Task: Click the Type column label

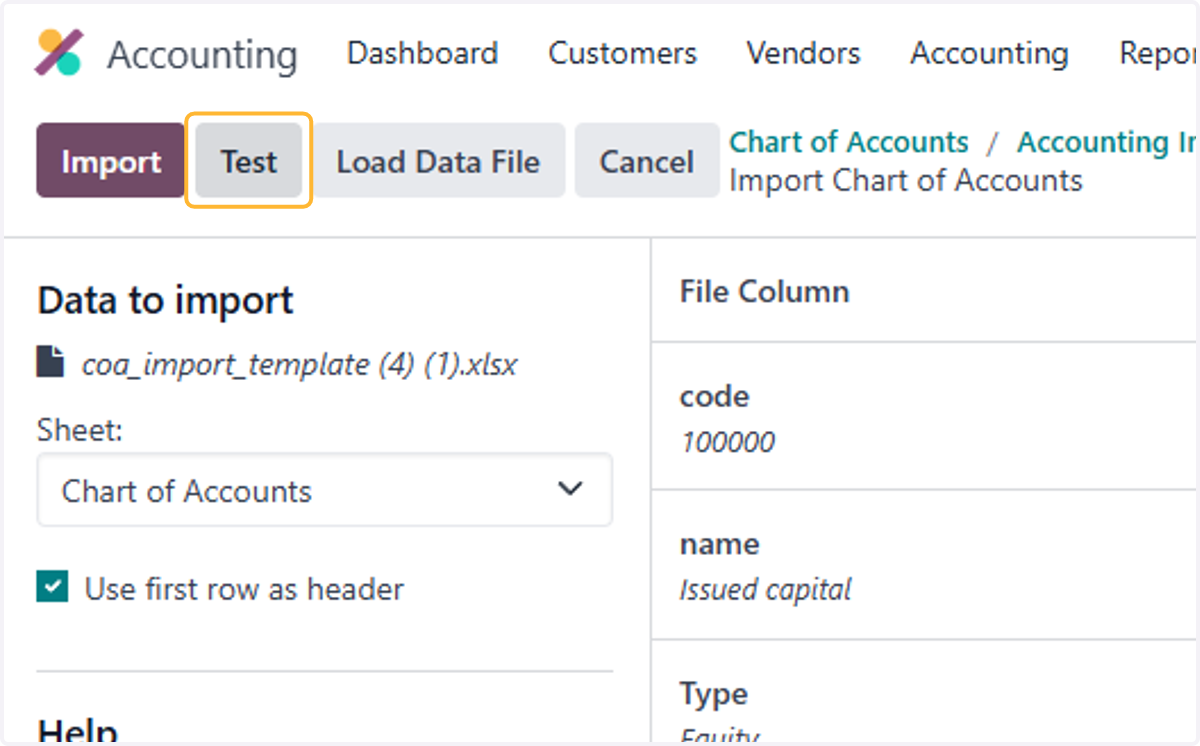Action: 714,693
